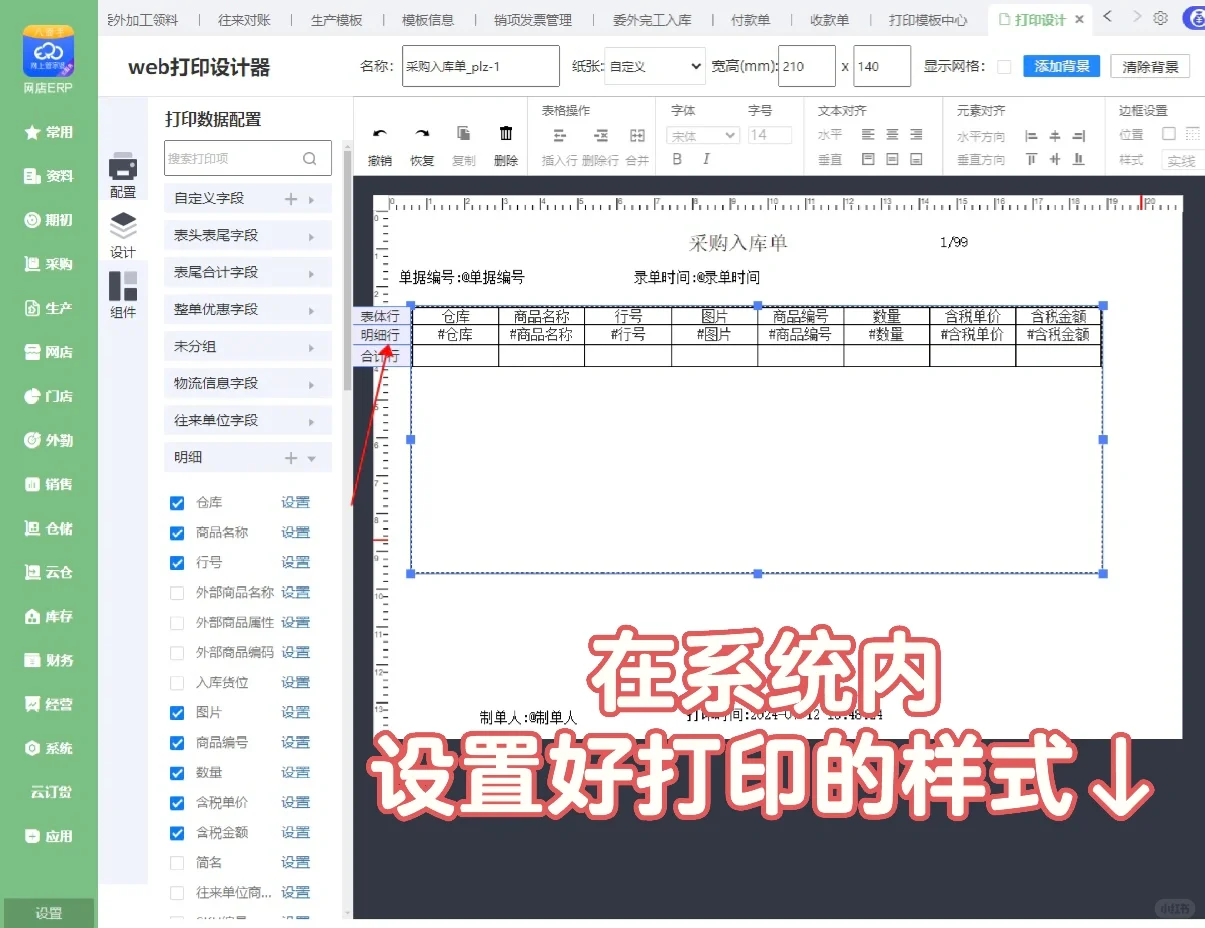The height and width of the screenshot is (928, 1205).
Task: Expand the 表头表尾字段 section
Action: (247, 235)
